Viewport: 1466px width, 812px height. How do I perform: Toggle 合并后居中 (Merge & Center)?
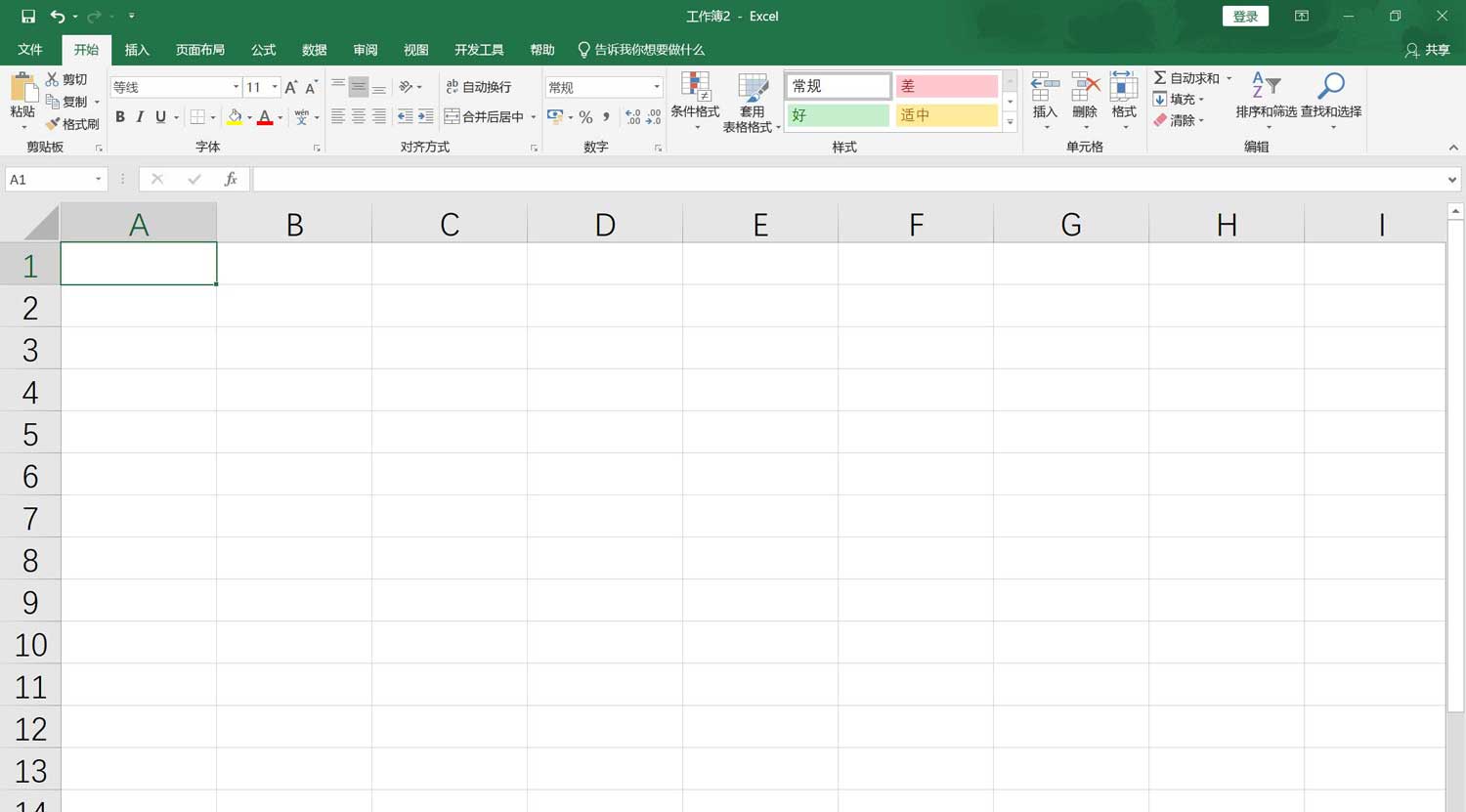[x=486, y=116]
